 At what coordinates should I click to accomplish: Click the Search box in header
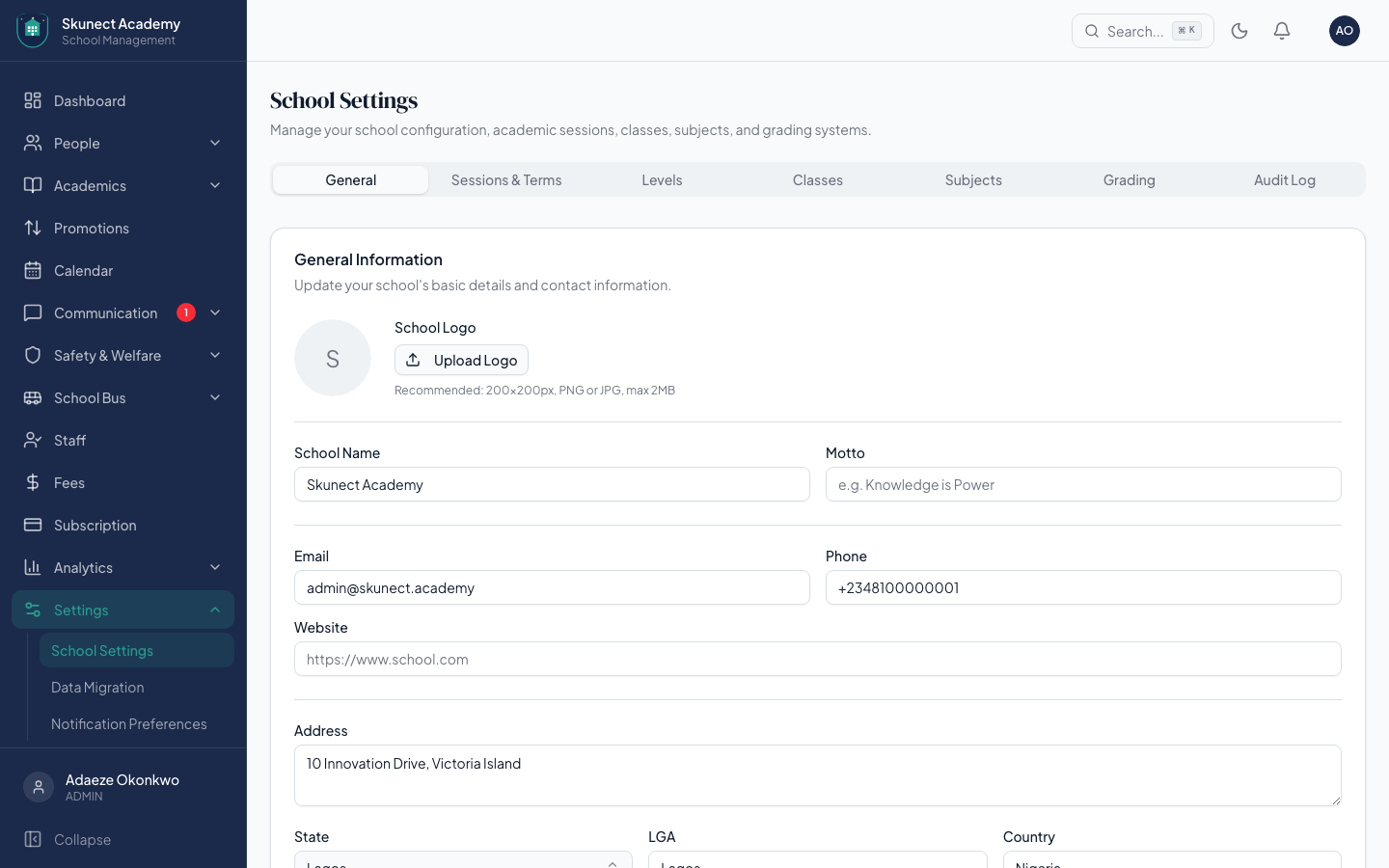(1143, 31)
